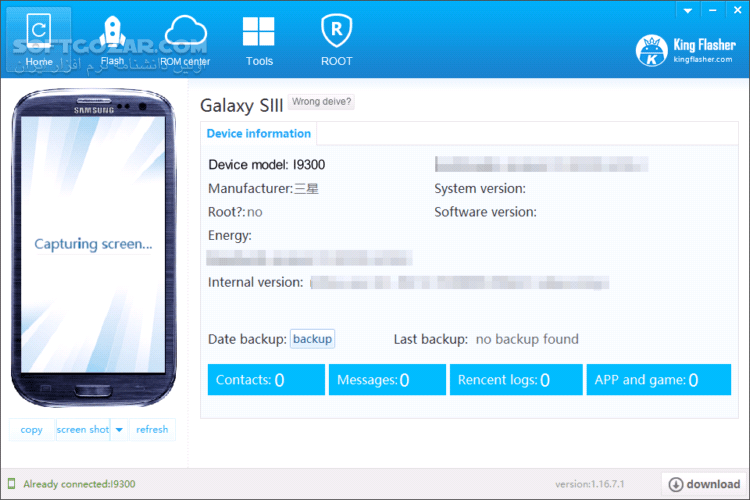
Task: Click the copy button under phone
Action: click(x=31, y=430)
